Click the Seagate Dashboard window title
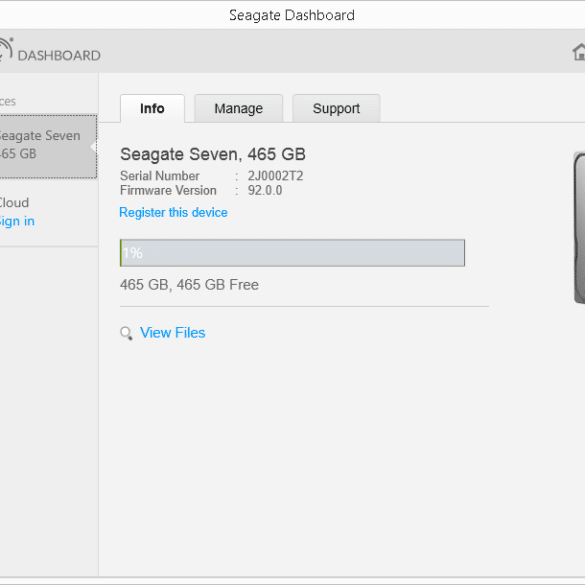585x585 pixels. coord(292,15)
